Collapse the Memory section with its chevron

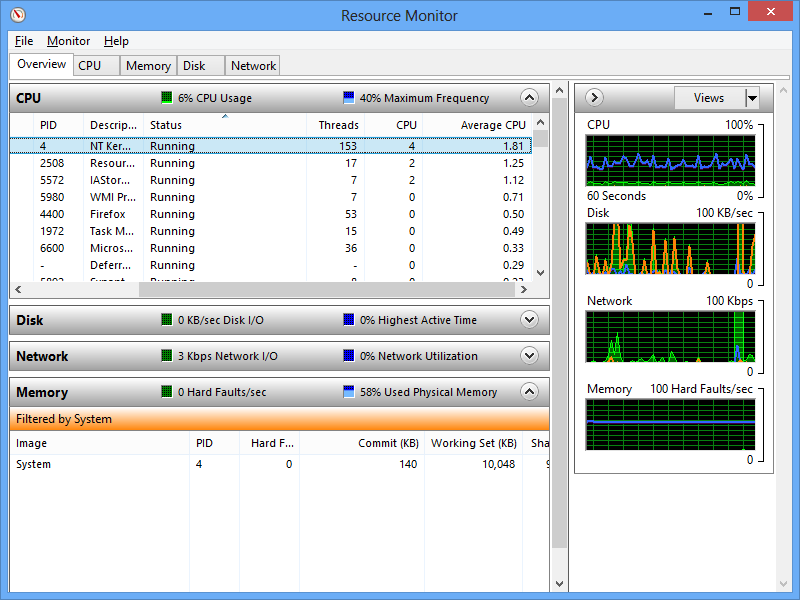(x=529, y=392)
